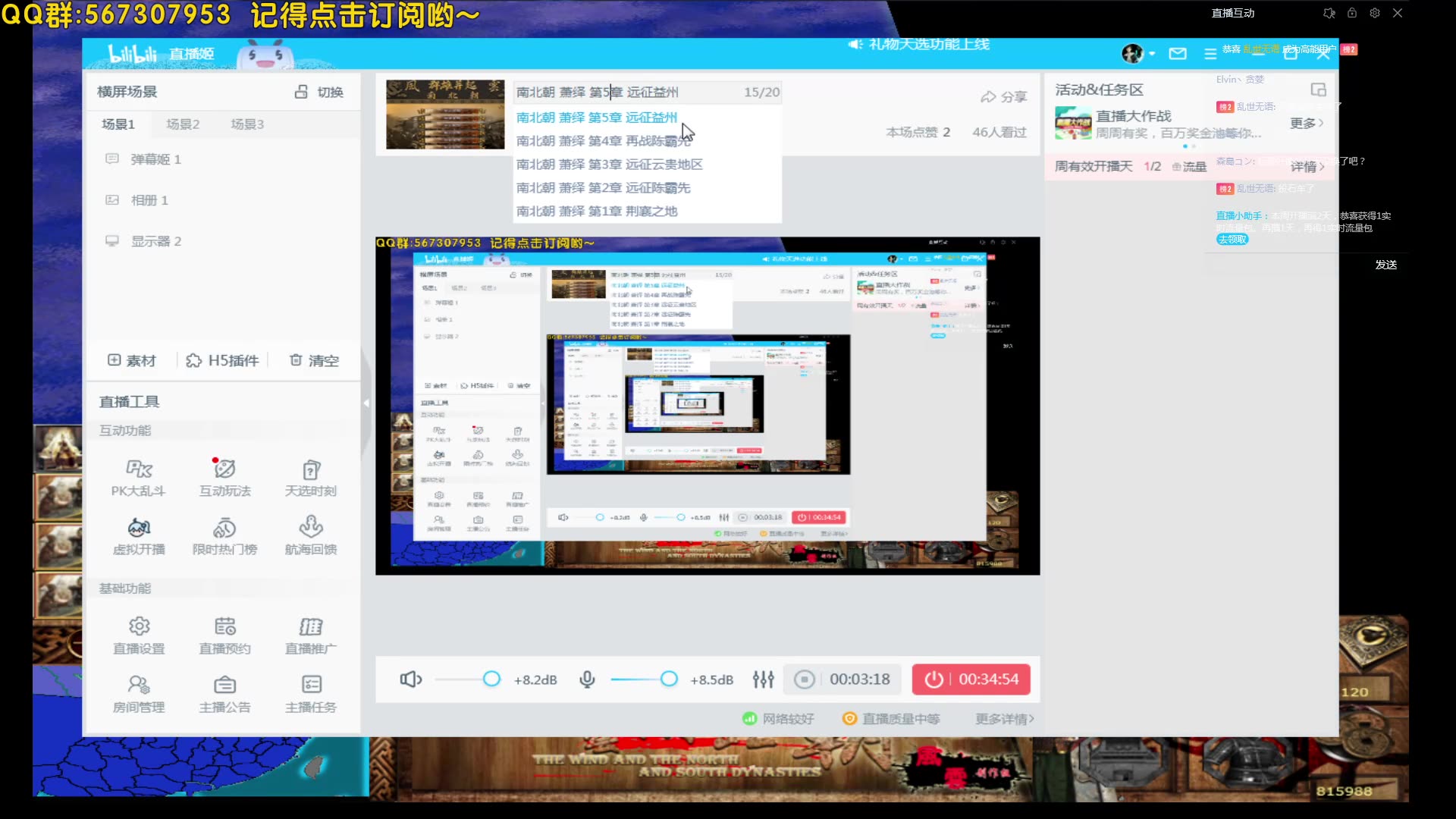This screenshot has height=819, width=1456.
Task: Add 素材 source material
Action: point(132,360)
